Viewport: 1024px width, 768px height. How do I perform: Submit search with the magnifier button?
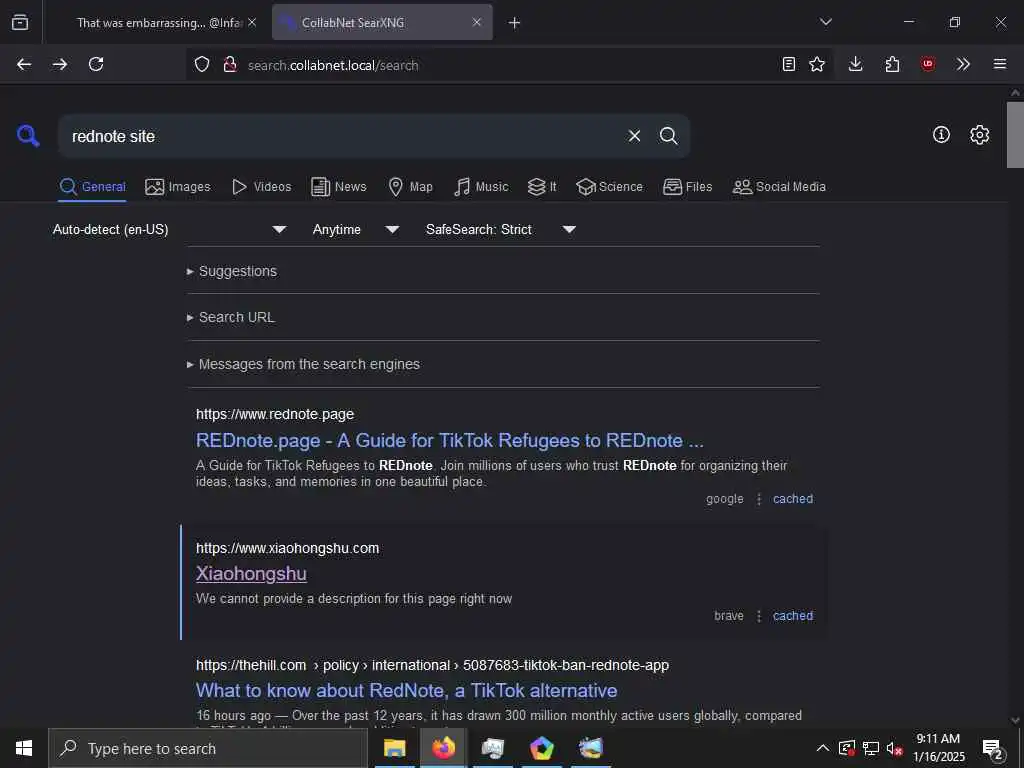tap(668, 136)
